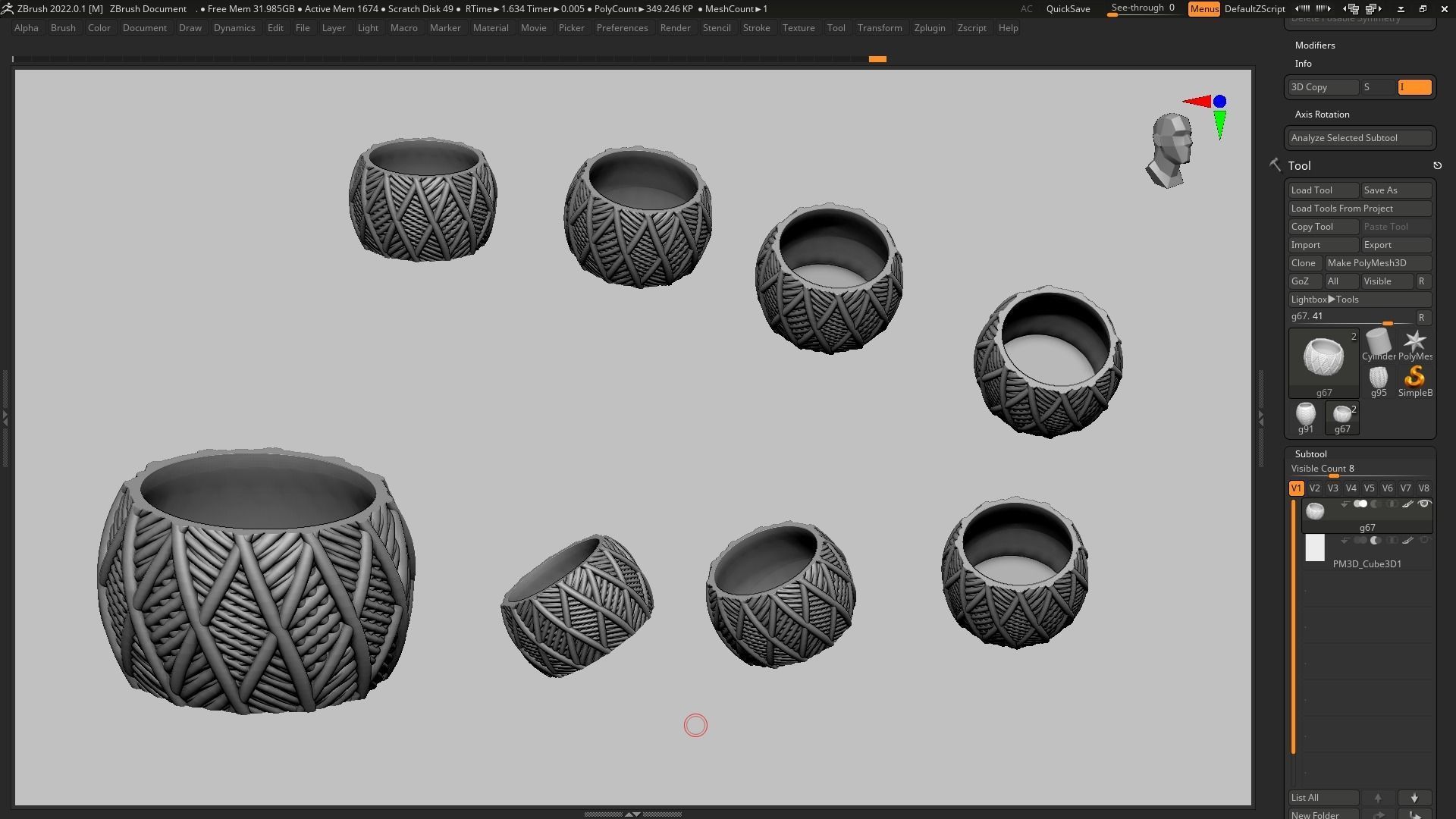Activate visibility set V8
The width and height of the screenshot is (1456, 819).
point(1423,488)
